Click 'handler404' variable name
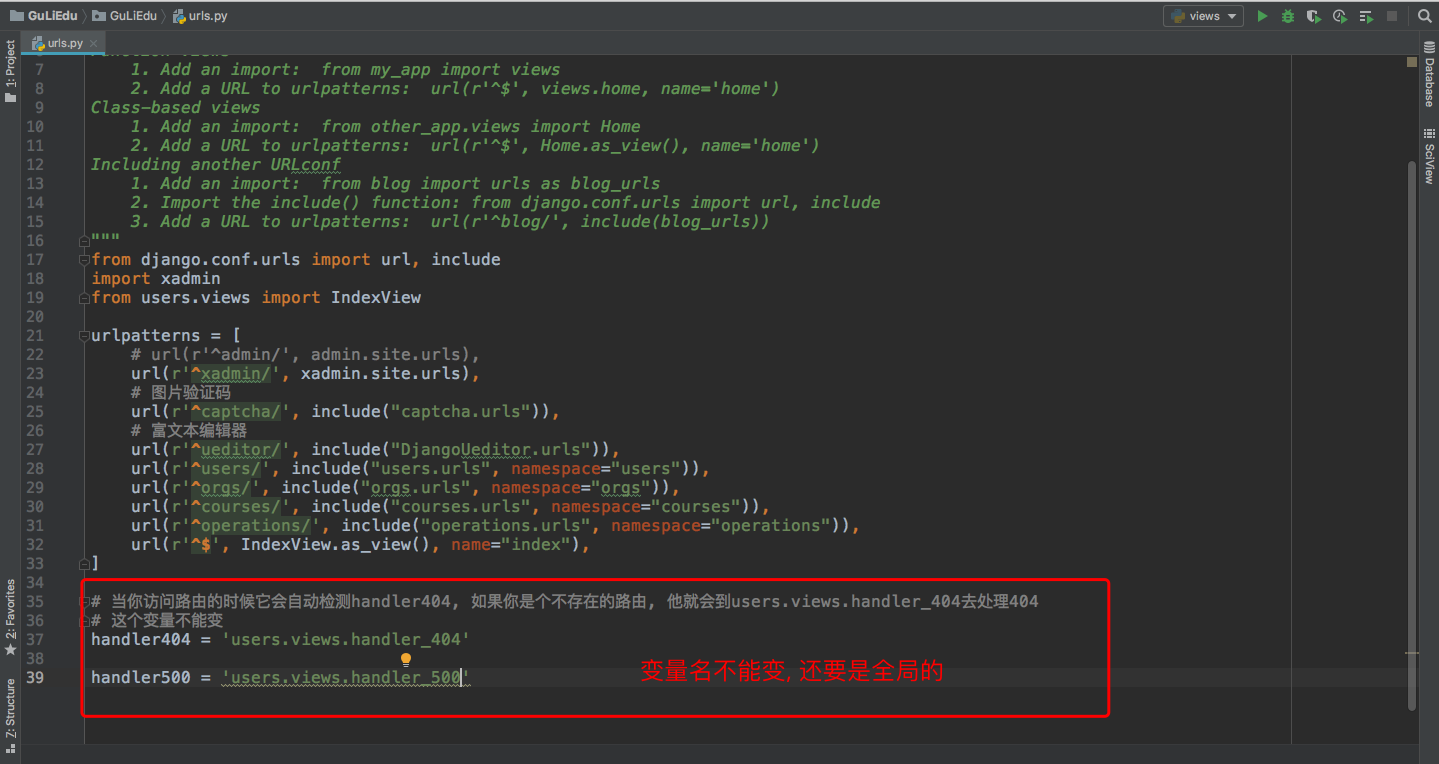This screenshot has height=764, width=1439. point(140,639)
